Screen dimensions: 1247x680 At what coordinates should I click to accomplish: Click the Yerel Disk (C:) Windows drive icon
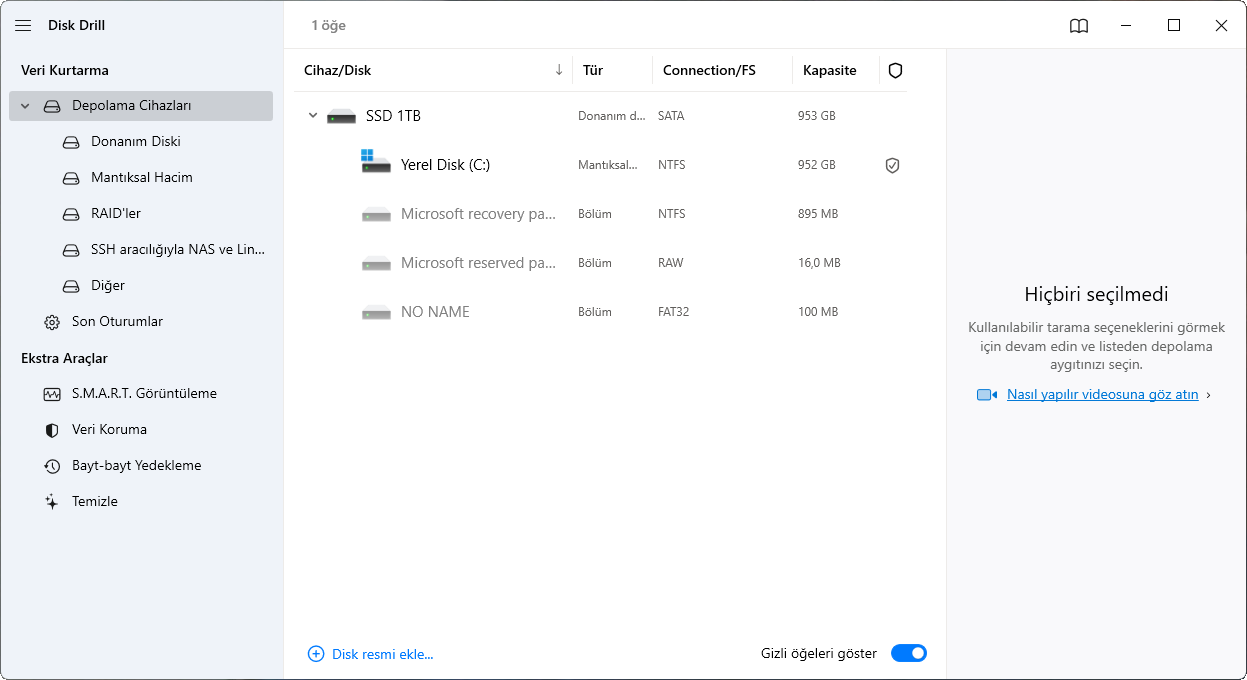(375, 162)
